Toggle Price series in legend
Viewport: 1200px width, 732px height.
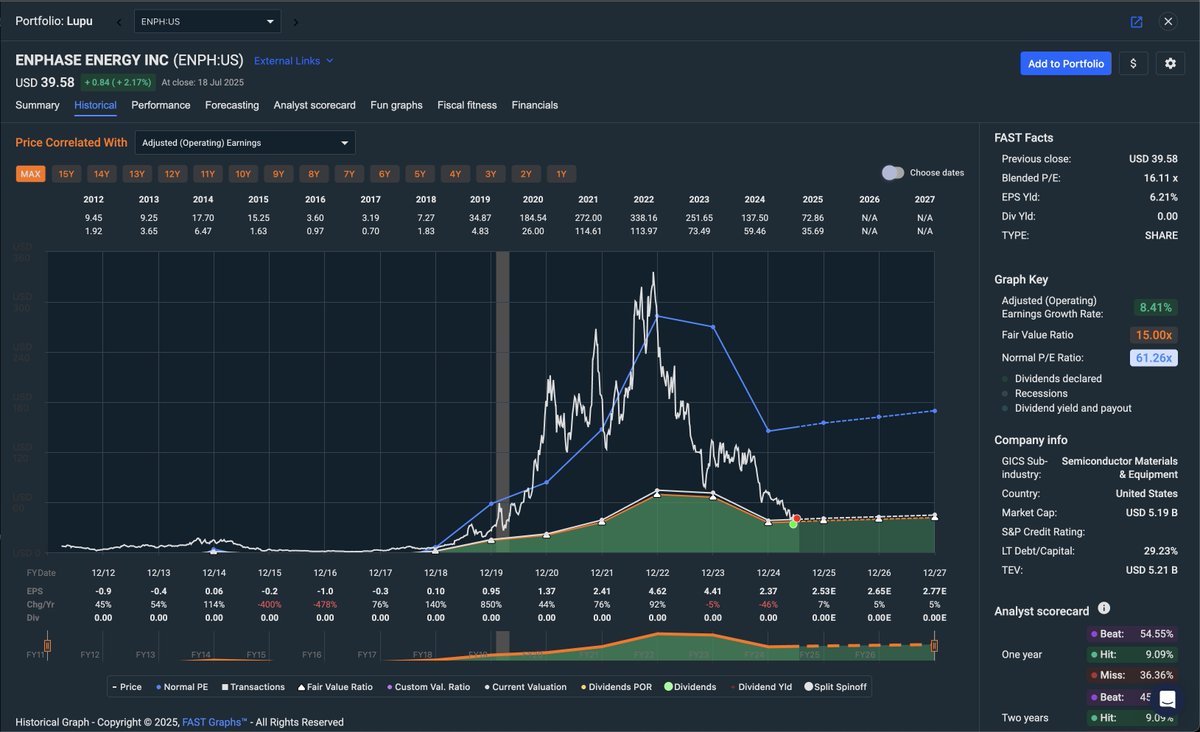coord(125,687)
